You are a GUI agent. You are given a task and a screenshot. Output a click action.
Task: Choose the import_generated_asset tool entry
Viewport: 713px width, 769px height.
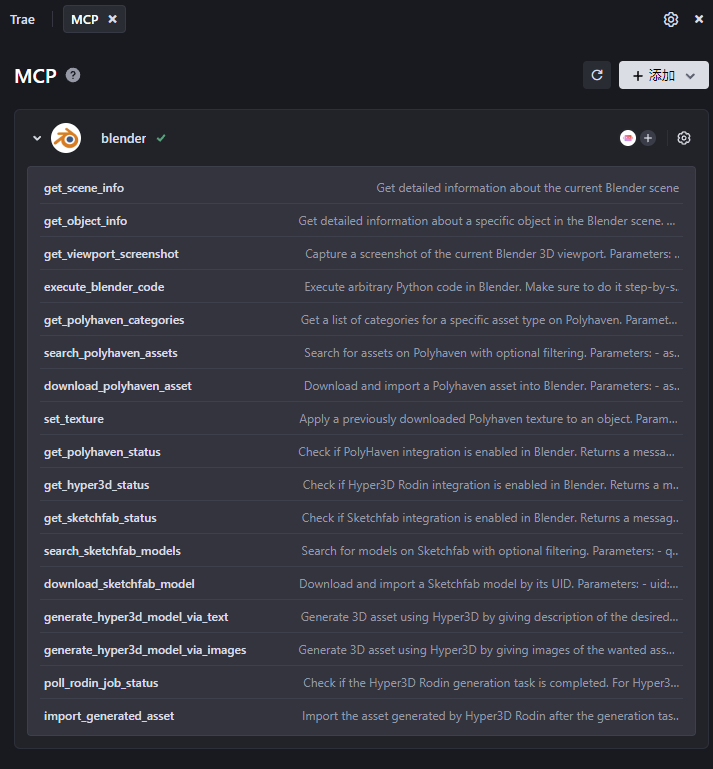pos(108,716)
